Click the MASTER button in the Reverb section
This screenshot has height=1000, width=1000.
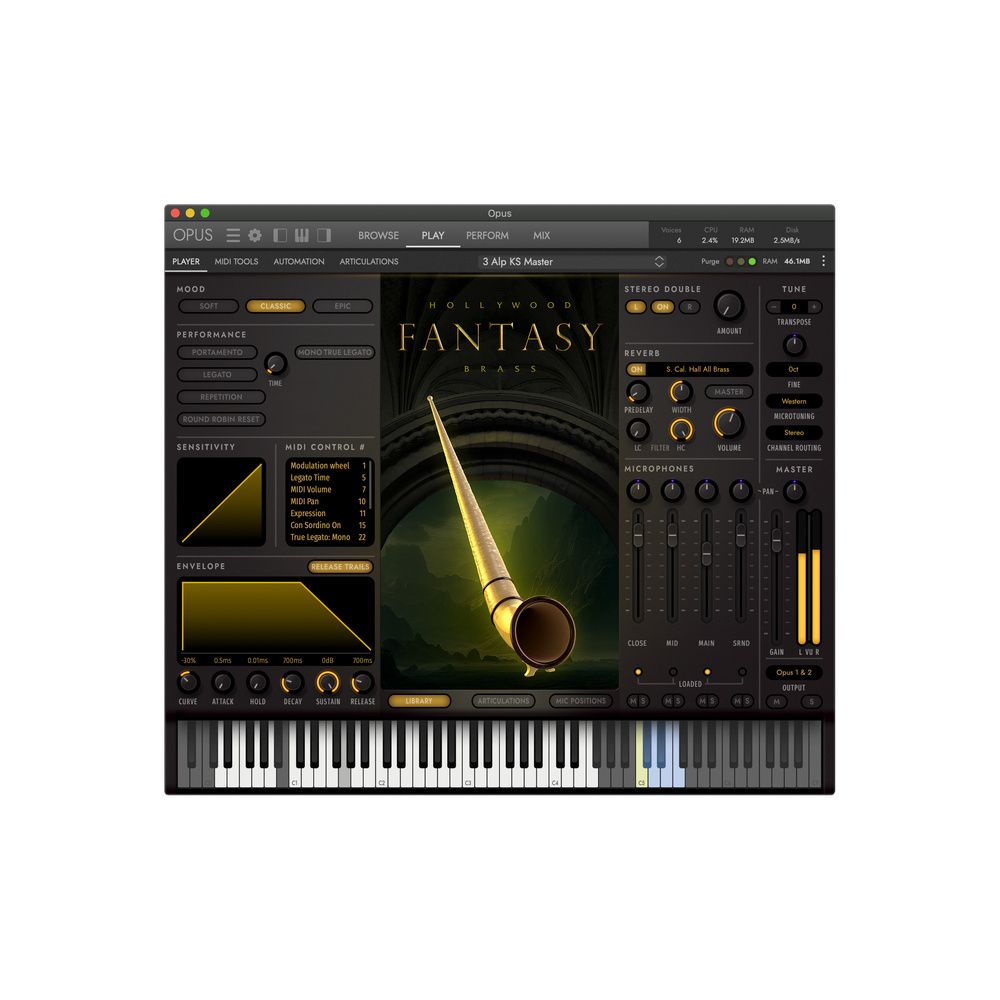(x=728, y=391)
